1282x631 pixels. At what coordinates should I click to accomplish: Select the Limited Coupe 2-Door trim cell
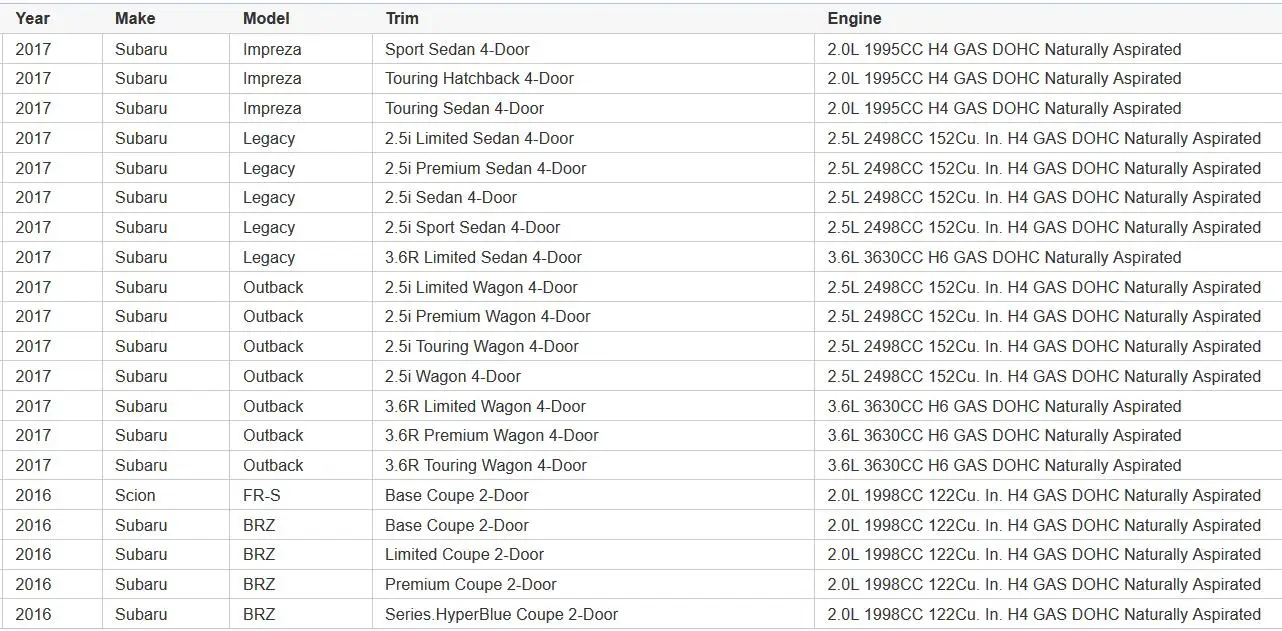tap(593, 555)
